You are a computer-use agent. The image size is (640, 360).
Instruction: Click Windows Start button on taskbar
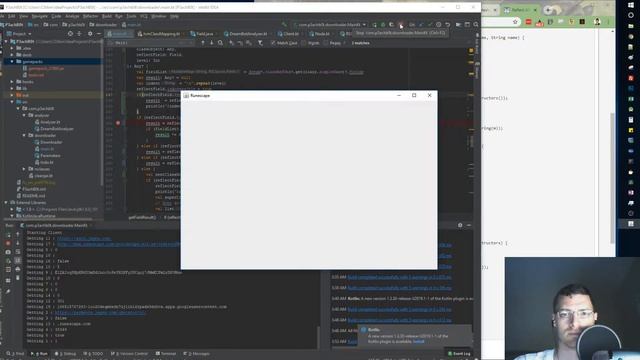[x=631, y=5]
